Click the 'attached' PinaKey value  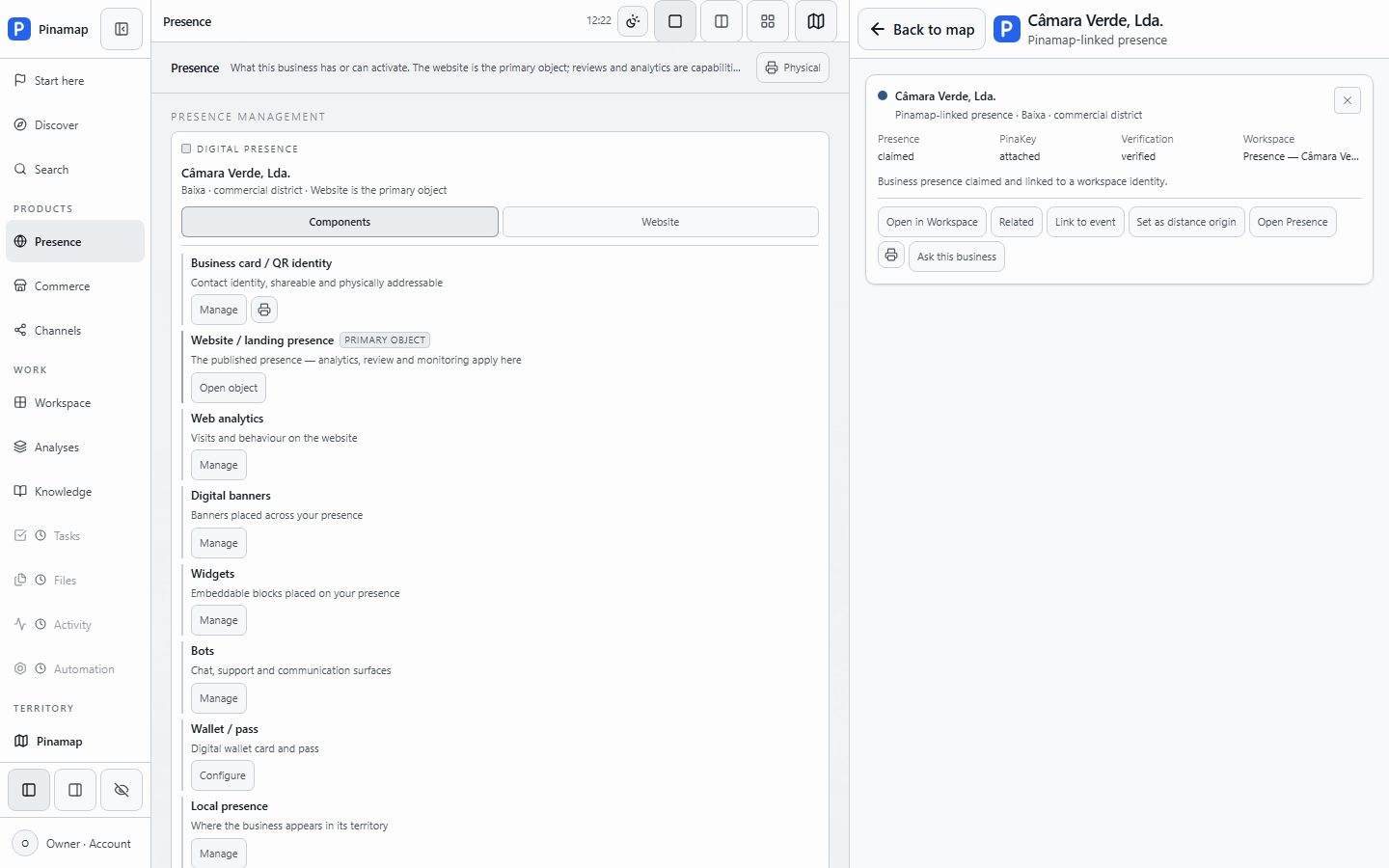(x=1020, y=156)
